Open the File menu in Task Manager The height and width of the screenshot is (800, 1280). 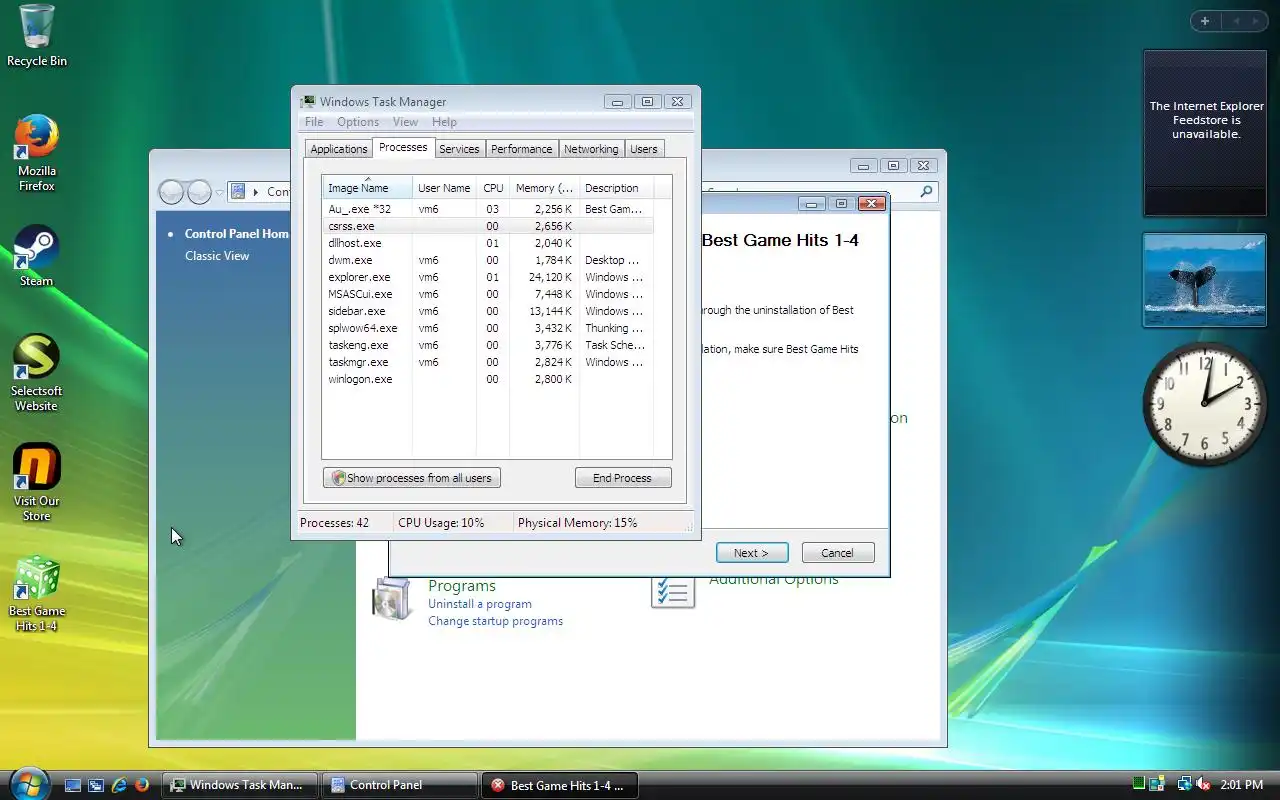pos(314,122)
